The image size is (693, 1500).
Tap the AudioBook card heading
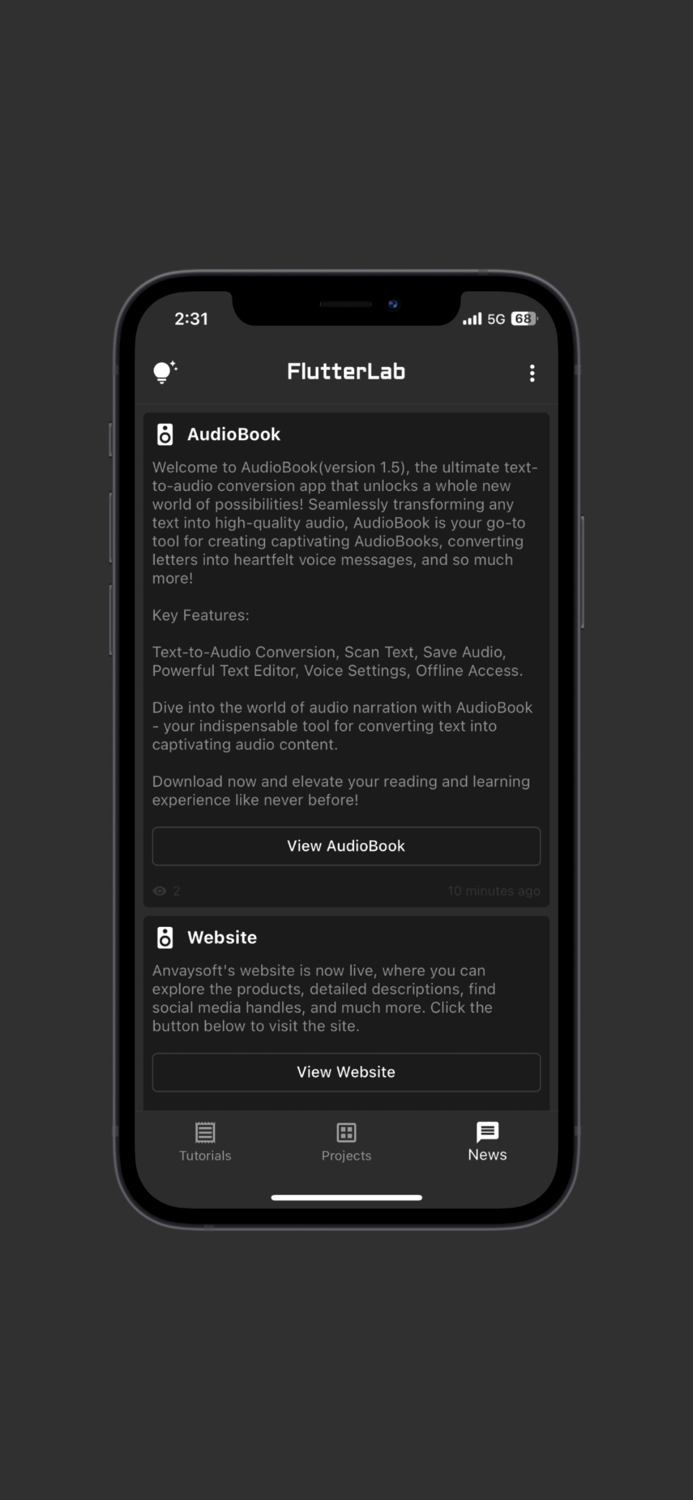click(x=234, y=434)
